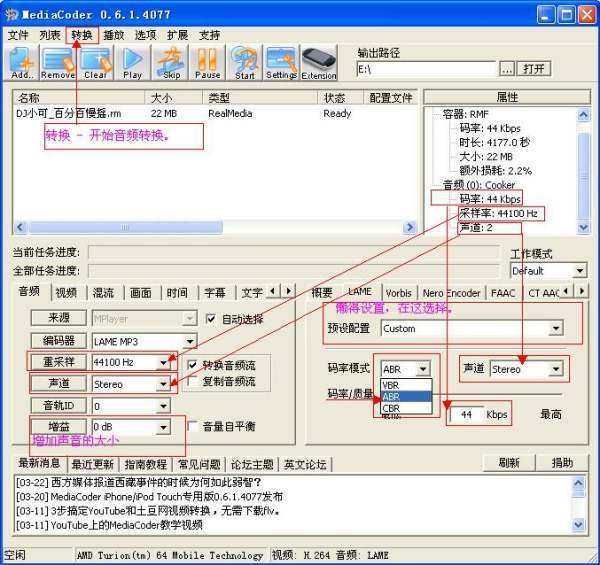Switch to the 混流 tab
The height and width of the screenshot is (565, 600).
(103, 293)
